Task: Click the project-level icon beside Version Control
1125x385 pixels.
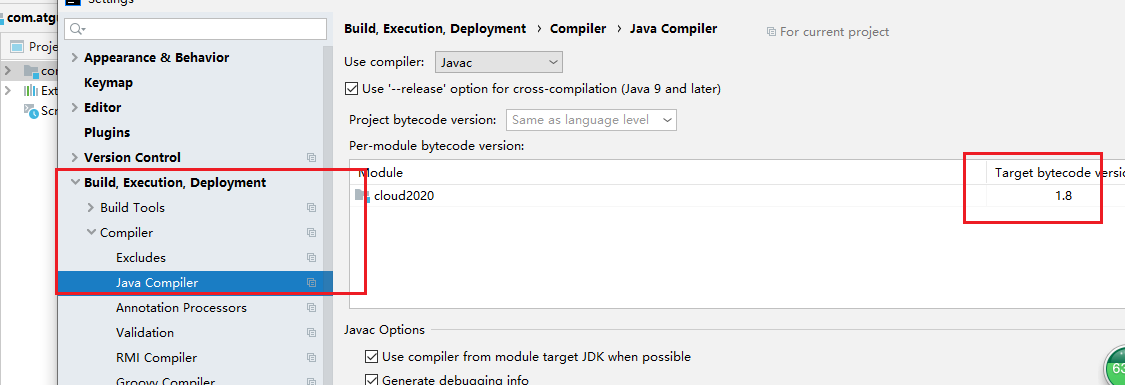Action: pyautogui.click(x=311, y=157)
